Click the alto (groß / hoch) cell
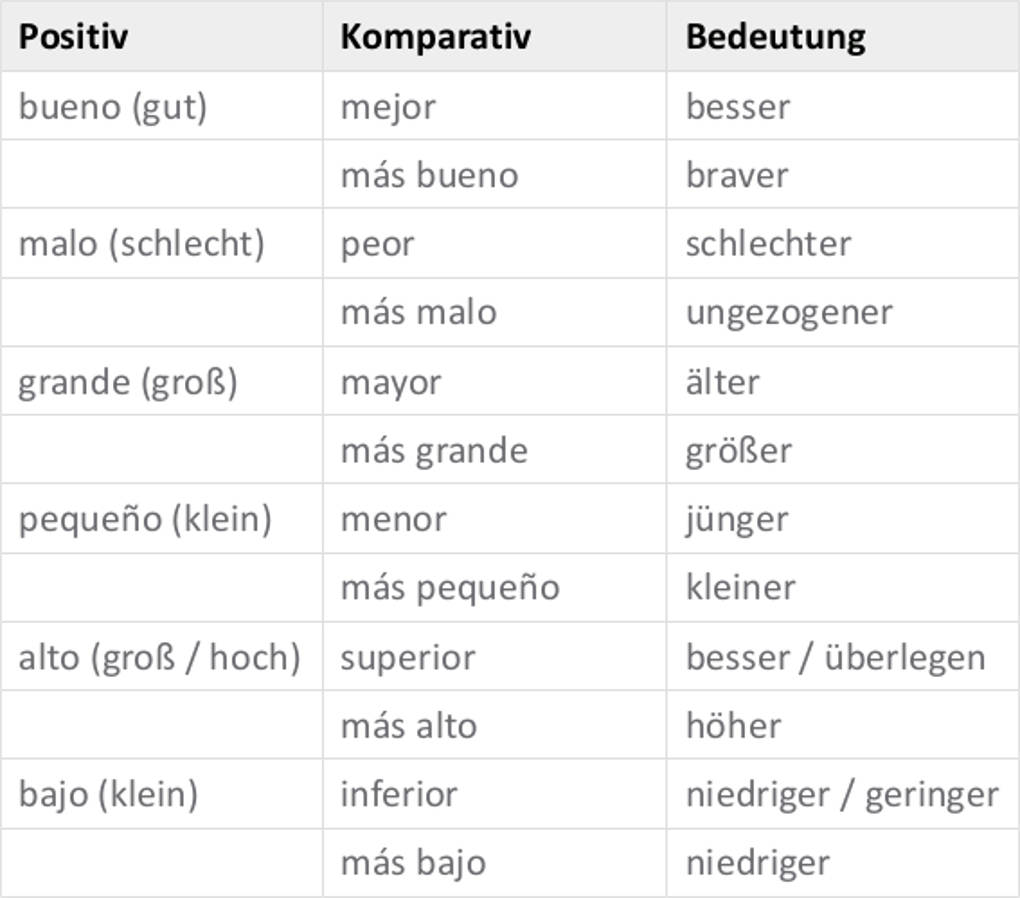Screen dimensions: 1020x898 [159, 657]
